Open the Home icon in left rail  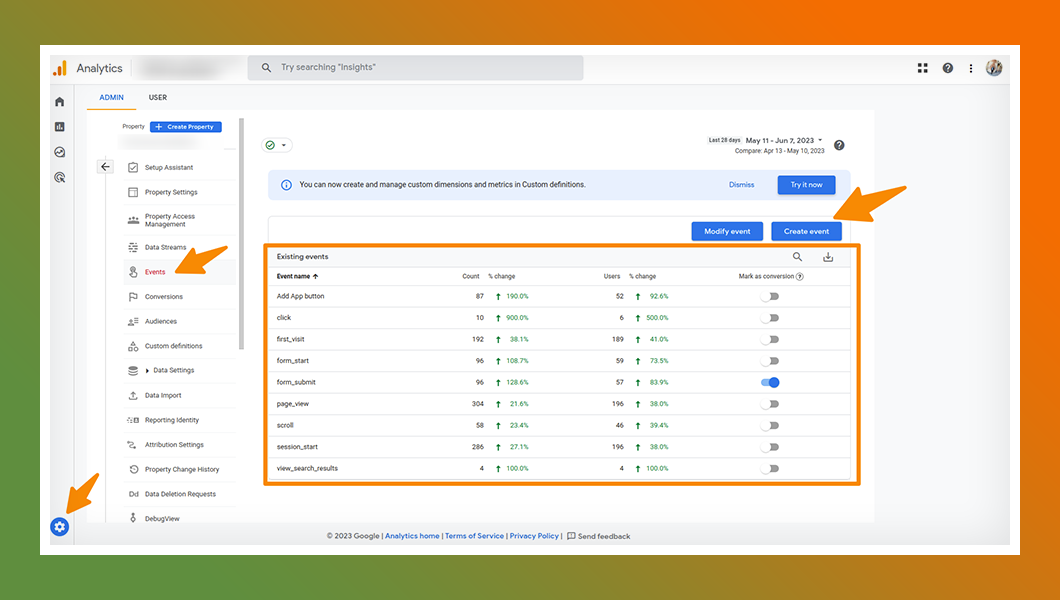point(60,102)
